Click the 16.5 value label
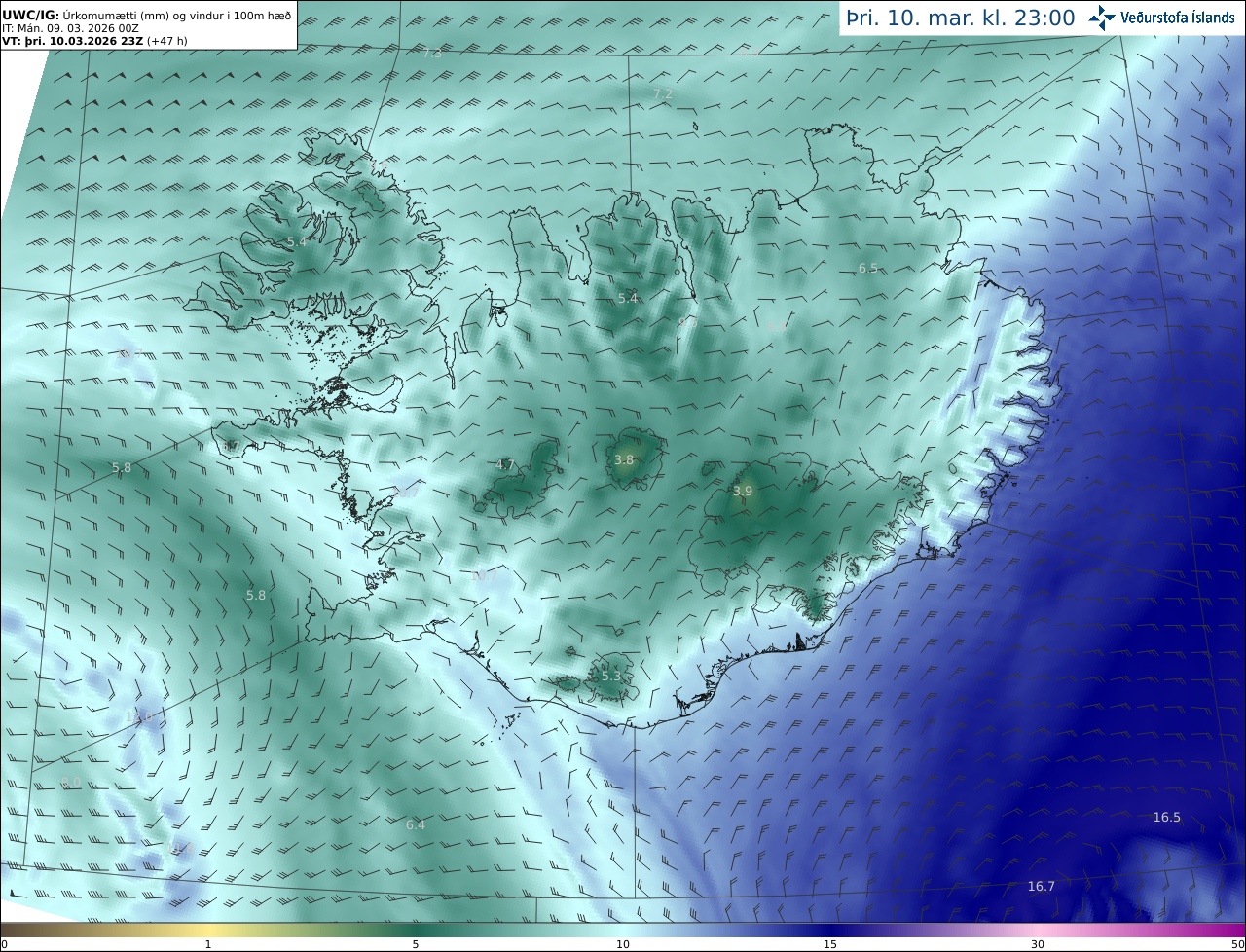The image size is (1246, 952). pos(1167,817)
